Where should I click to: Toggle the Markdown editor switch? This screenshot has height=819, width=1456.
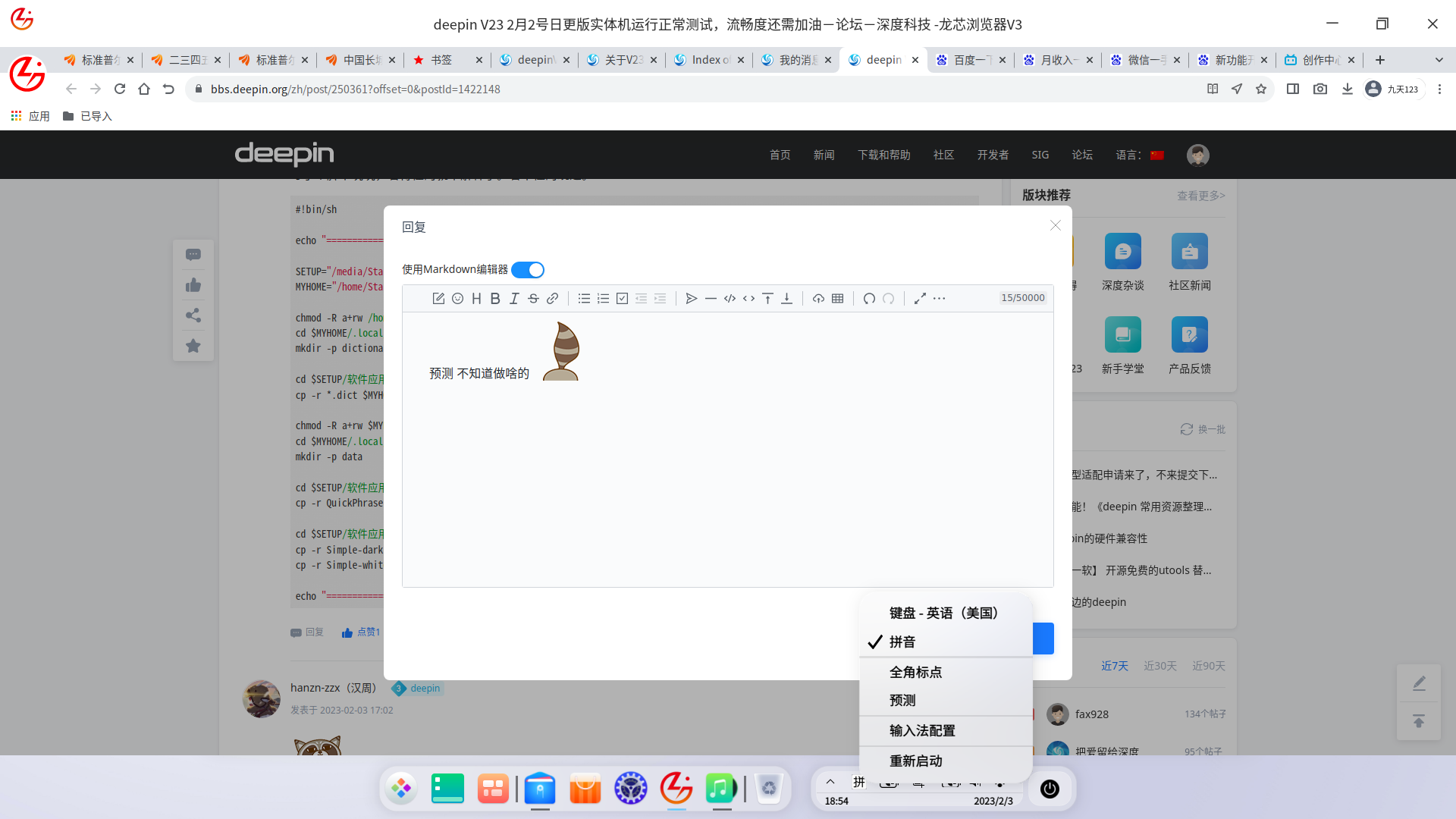tap(528, 270)
